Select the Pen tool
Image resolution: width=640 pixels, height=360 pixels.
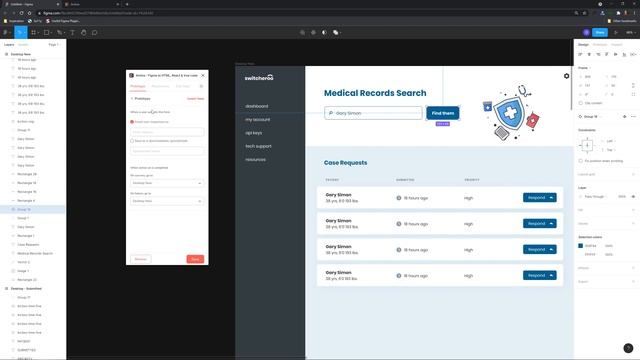click(60, 32)
